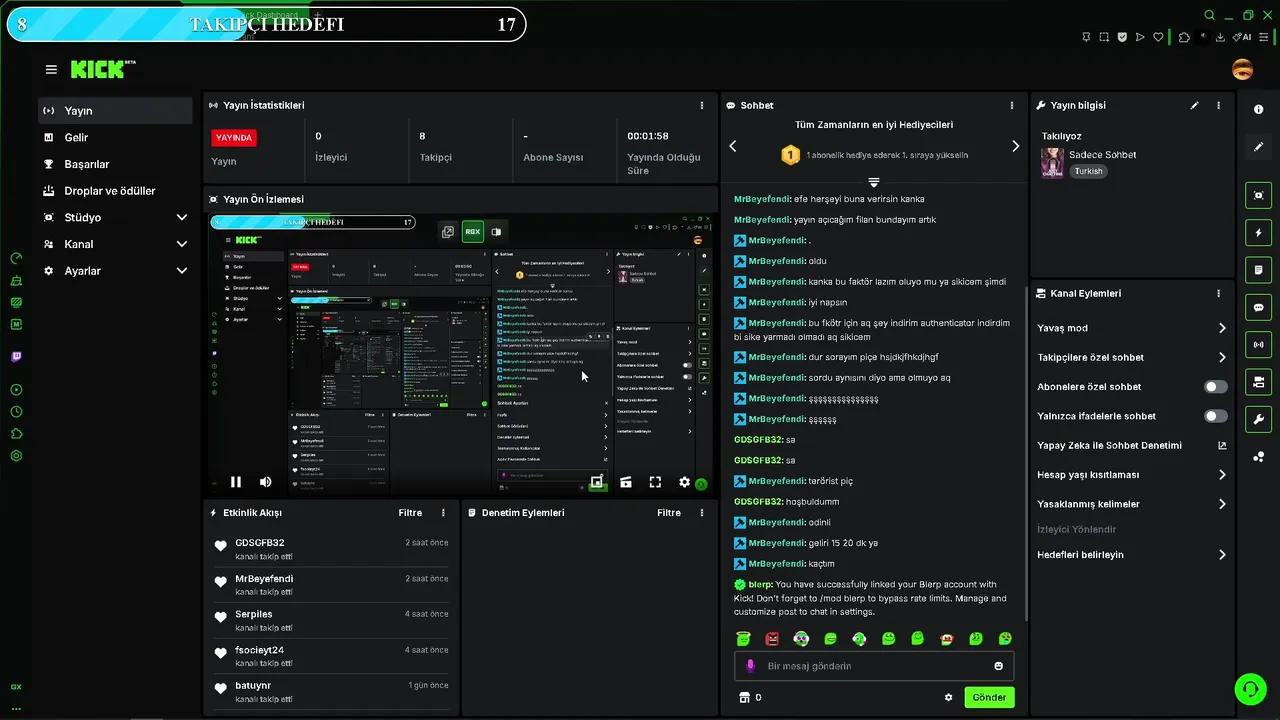Screen dimensions: 1280x720
Task: Go to Droplar ve ödüller
Action: [115, 191]
